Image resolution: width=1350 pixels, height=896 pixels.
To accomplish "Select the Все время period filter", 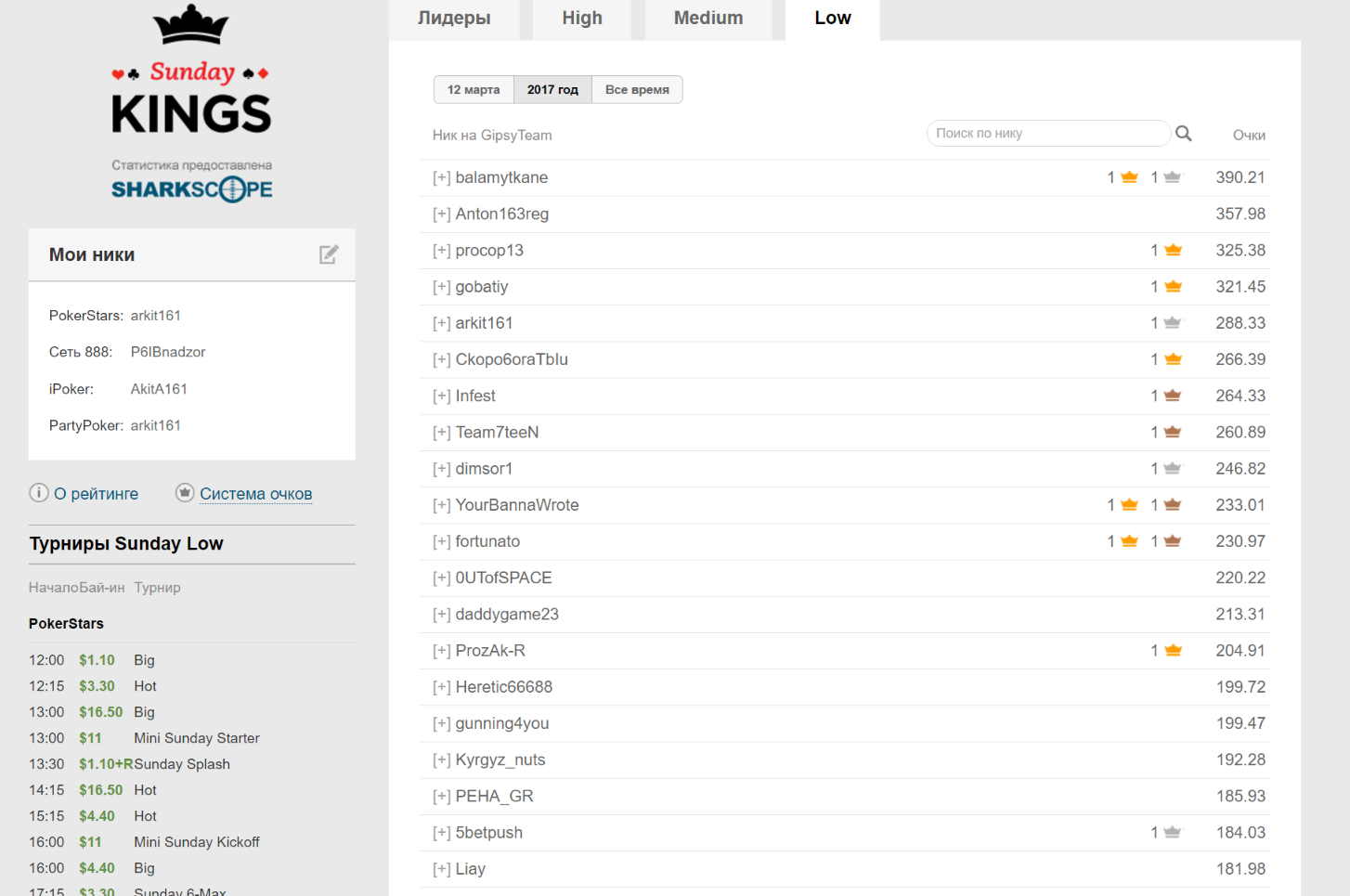I will pos(637,90).
